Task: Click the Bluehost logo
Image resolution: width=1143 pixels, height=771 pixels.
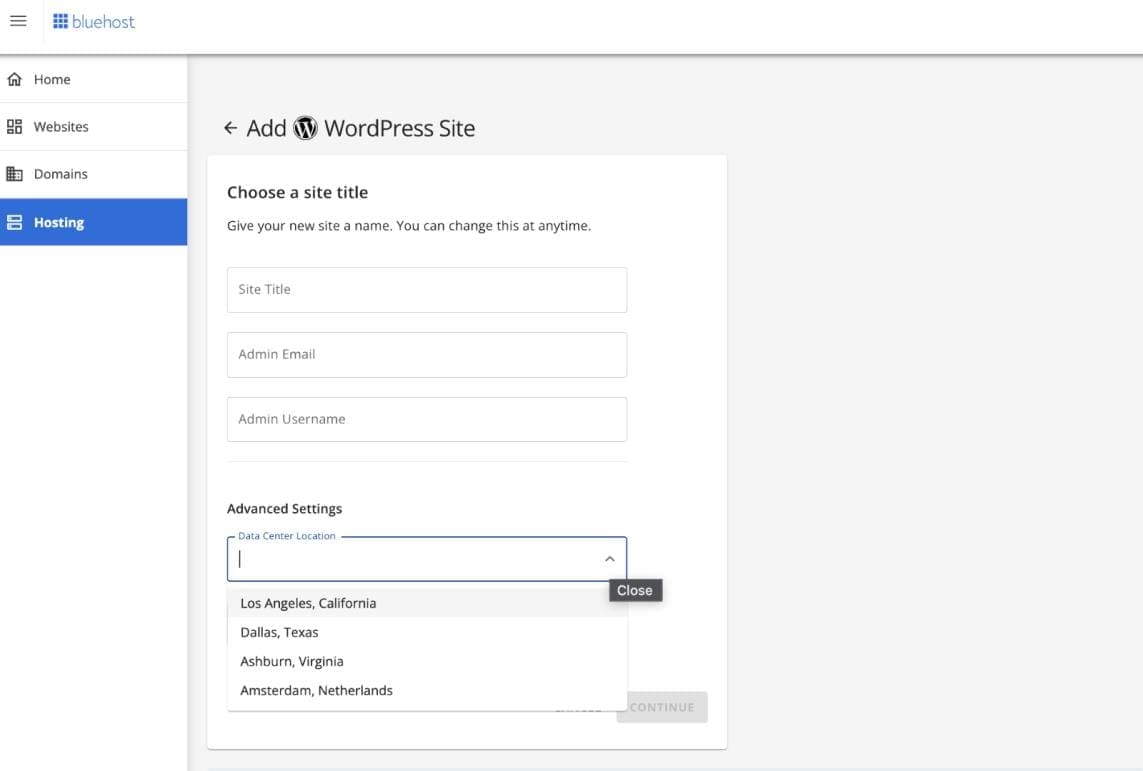Action: coord(93,20)
